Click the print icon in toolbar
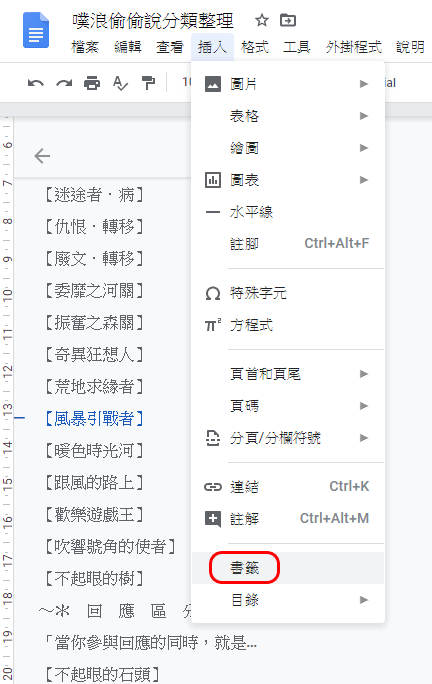 [92, 83]
